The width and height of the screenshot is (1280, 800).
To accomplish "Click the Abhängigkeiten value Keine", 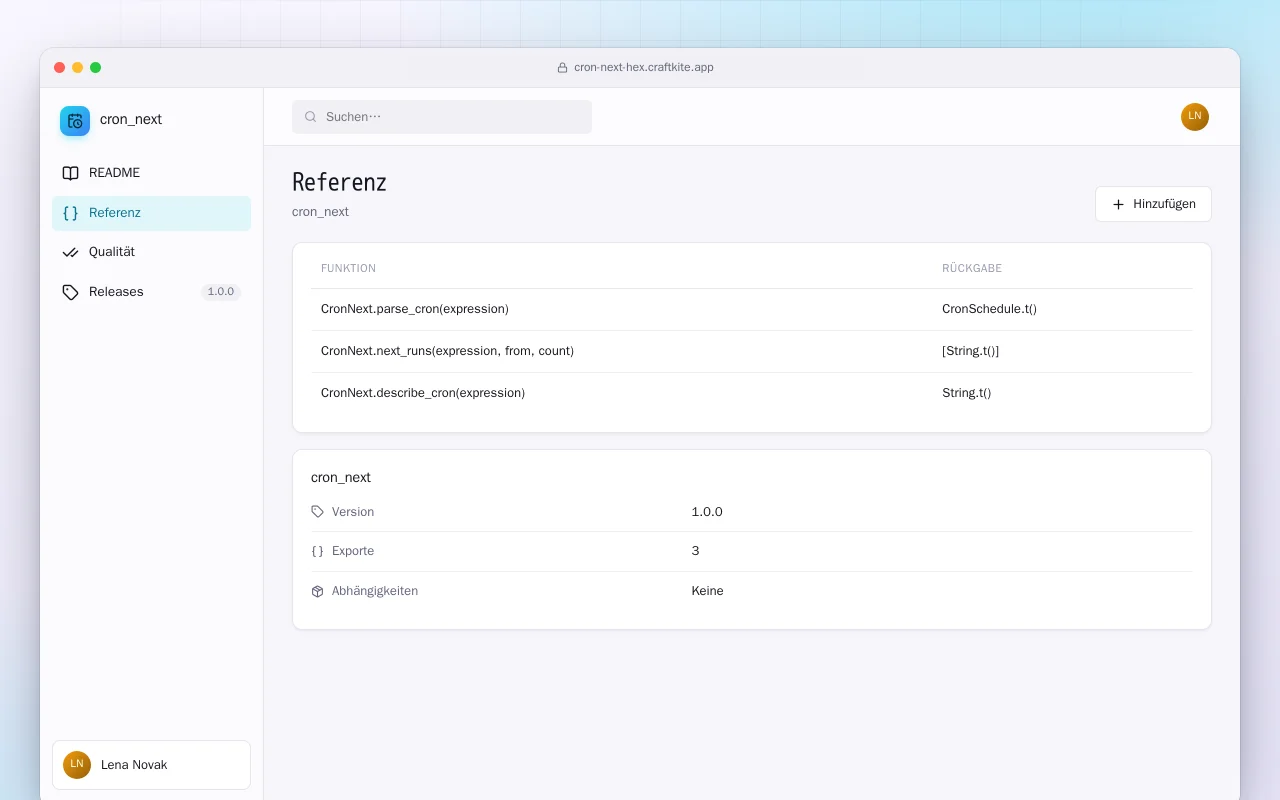I will [707, 591].
